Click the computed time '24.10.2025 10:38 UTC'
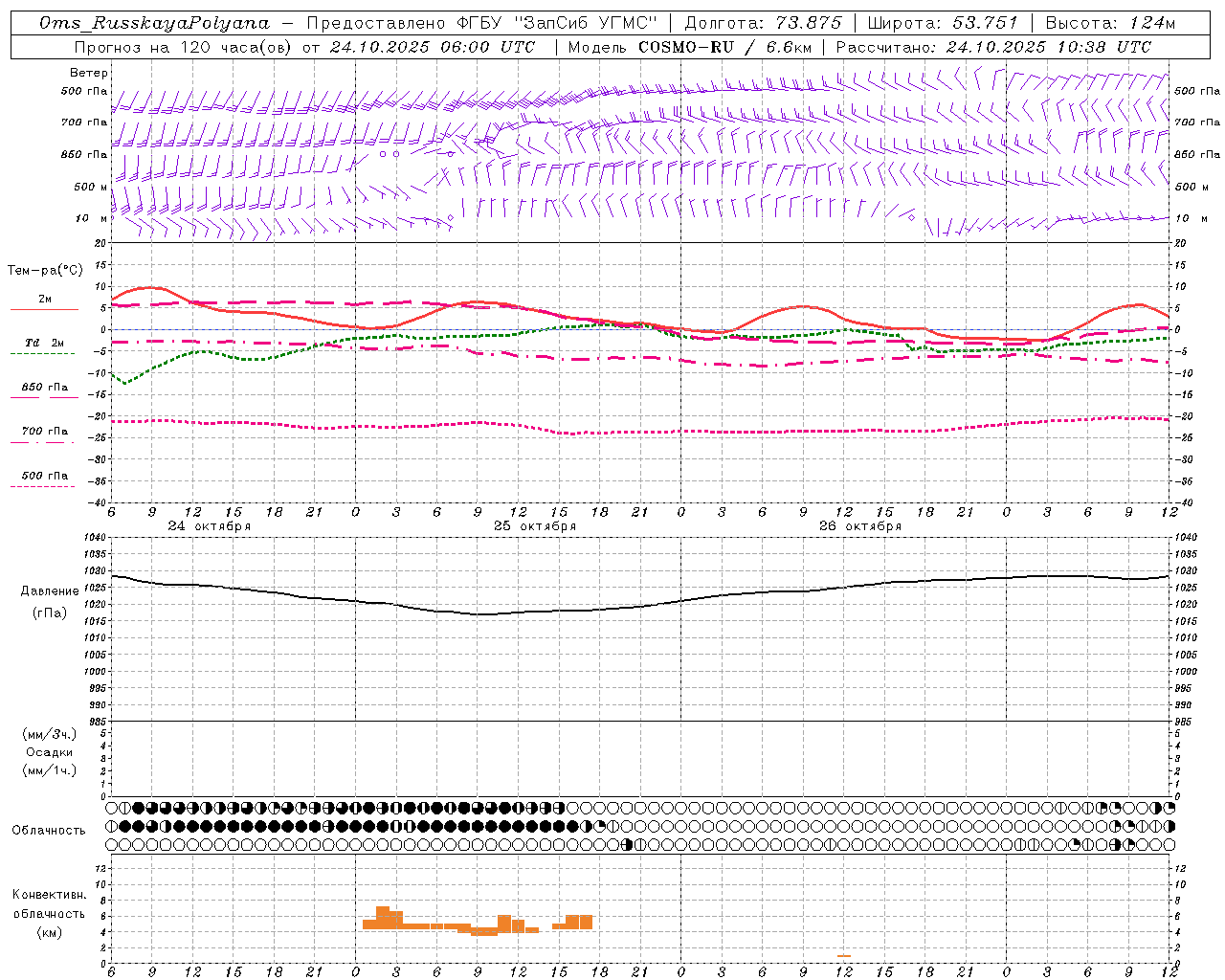 tap(1048, 47)
